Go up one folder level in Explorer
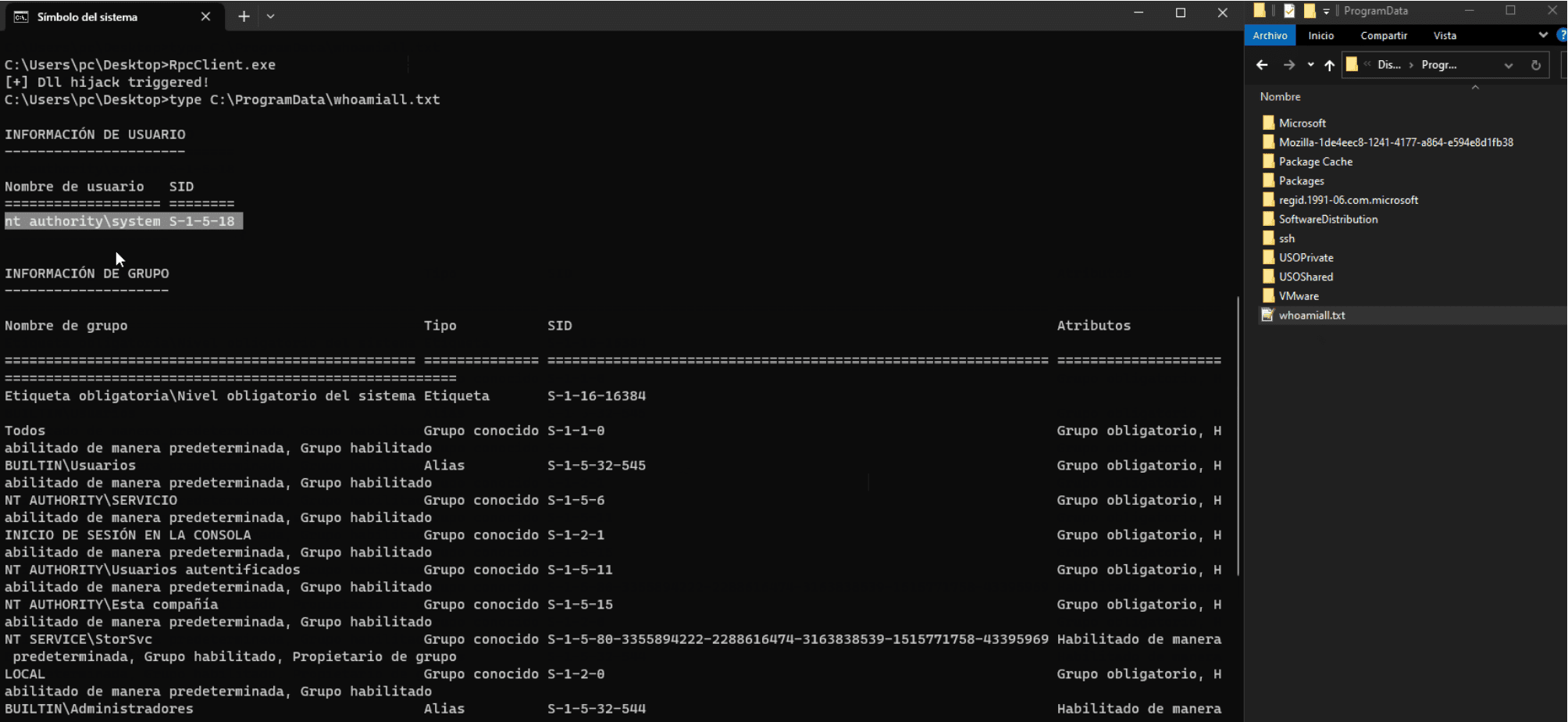The height and width of the screenshot is (722, 1568). click(x=1329, y=65)
